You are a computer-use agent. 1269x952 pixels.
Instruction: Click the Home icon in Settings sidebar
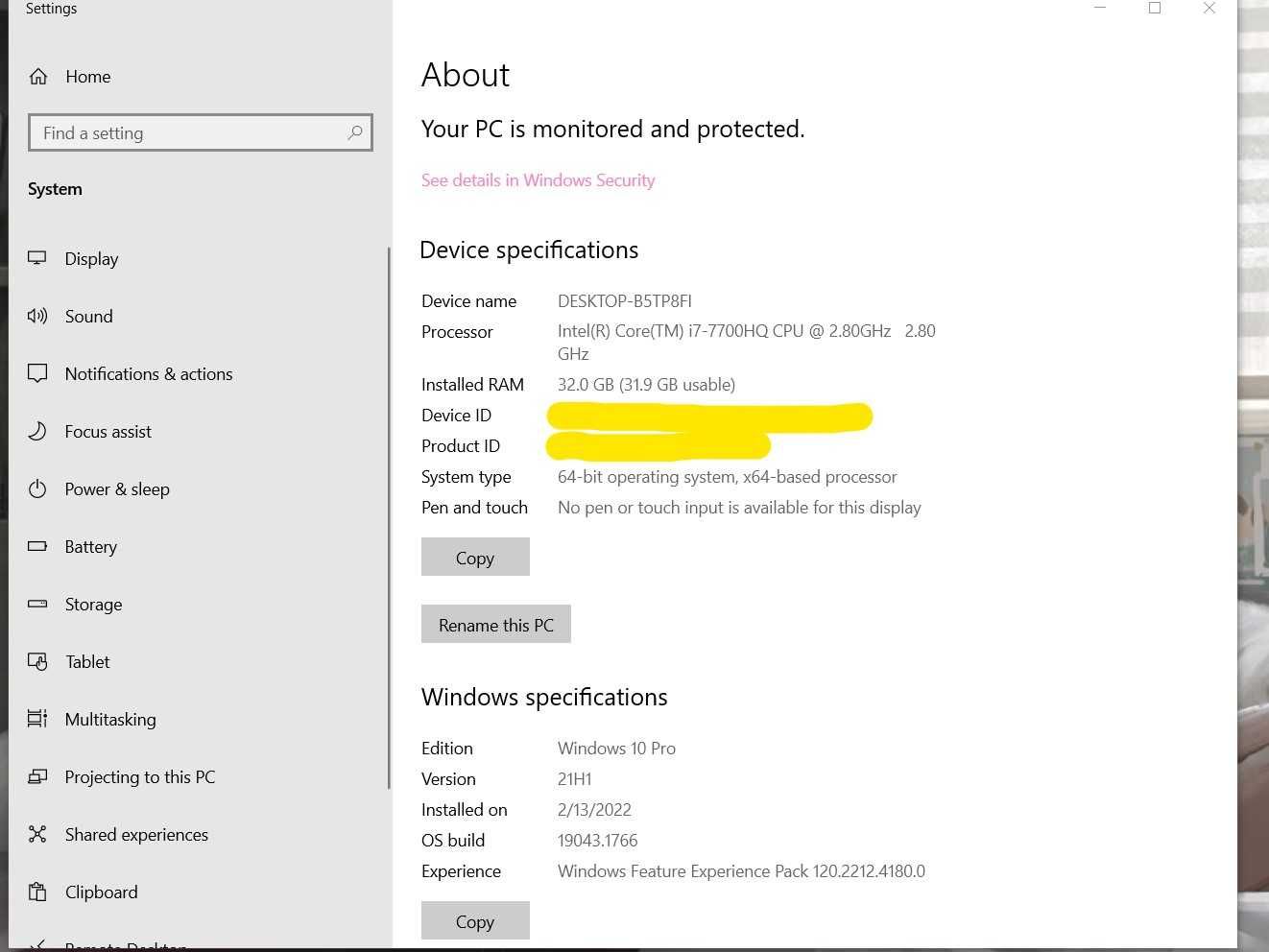[38, 77]
